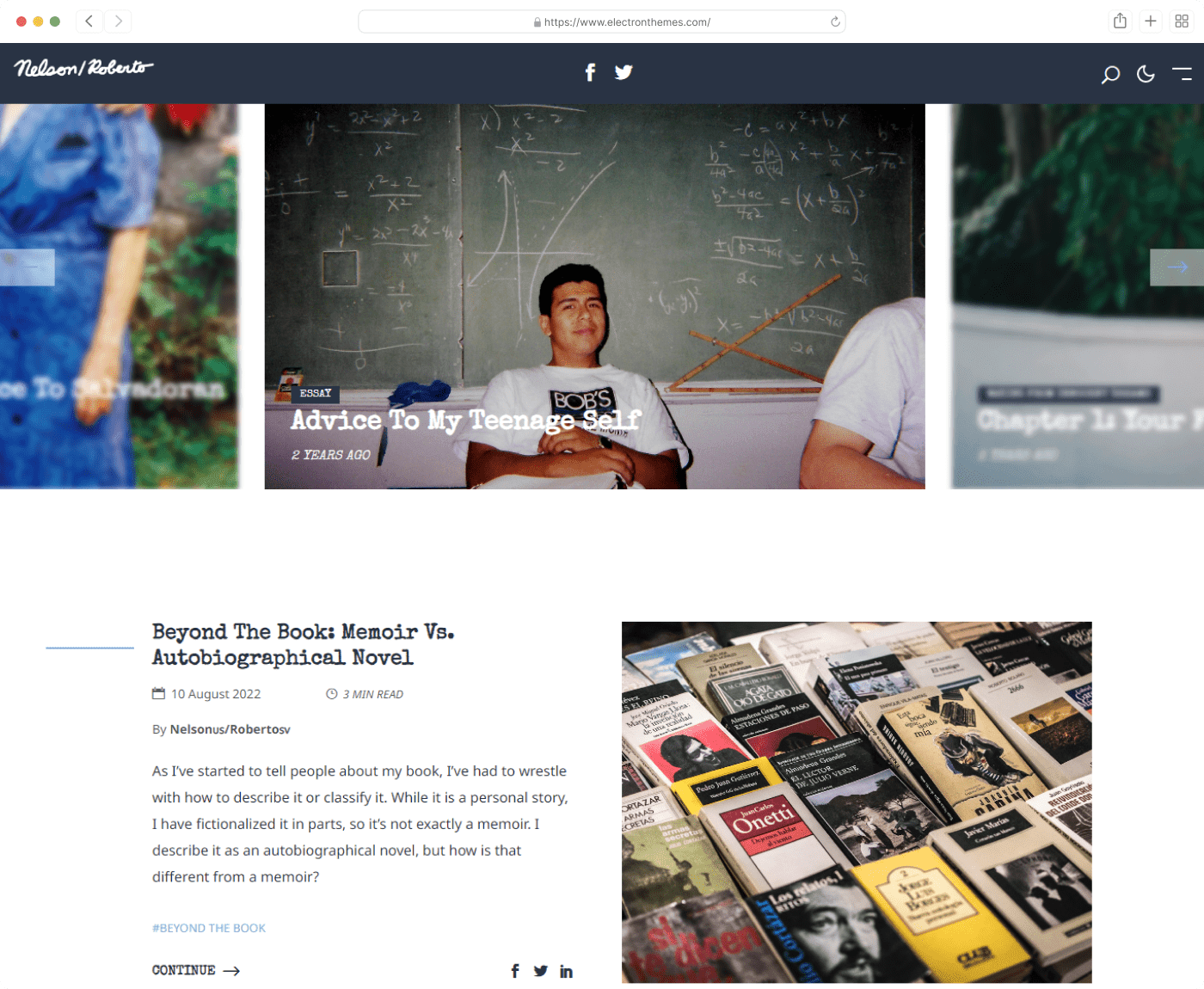
Task: Toggle dark mode with moon icon
Action: tap(1146, 75)
